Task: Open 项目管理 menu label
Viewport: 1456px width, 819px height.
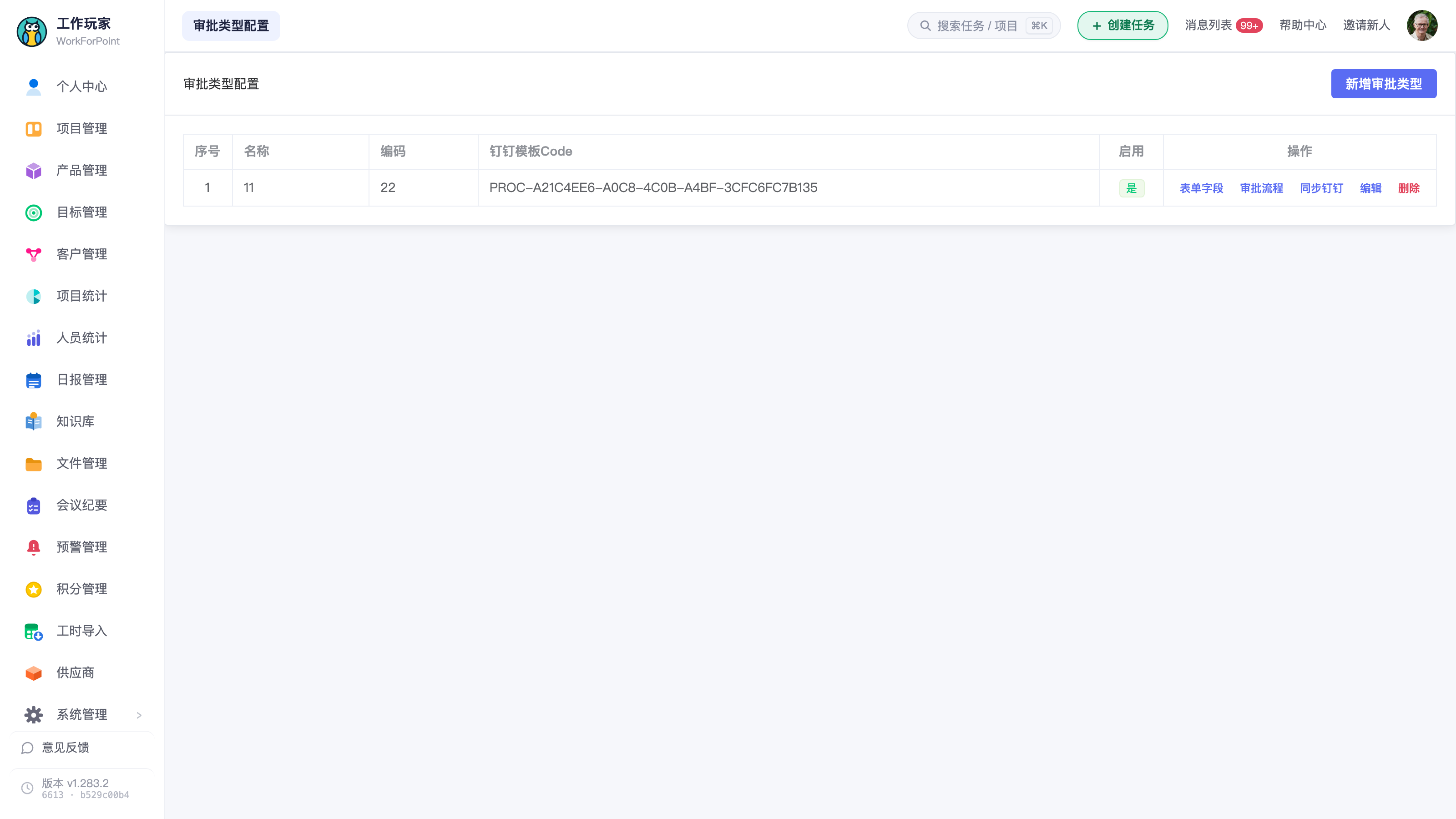Action: [82, 129]
